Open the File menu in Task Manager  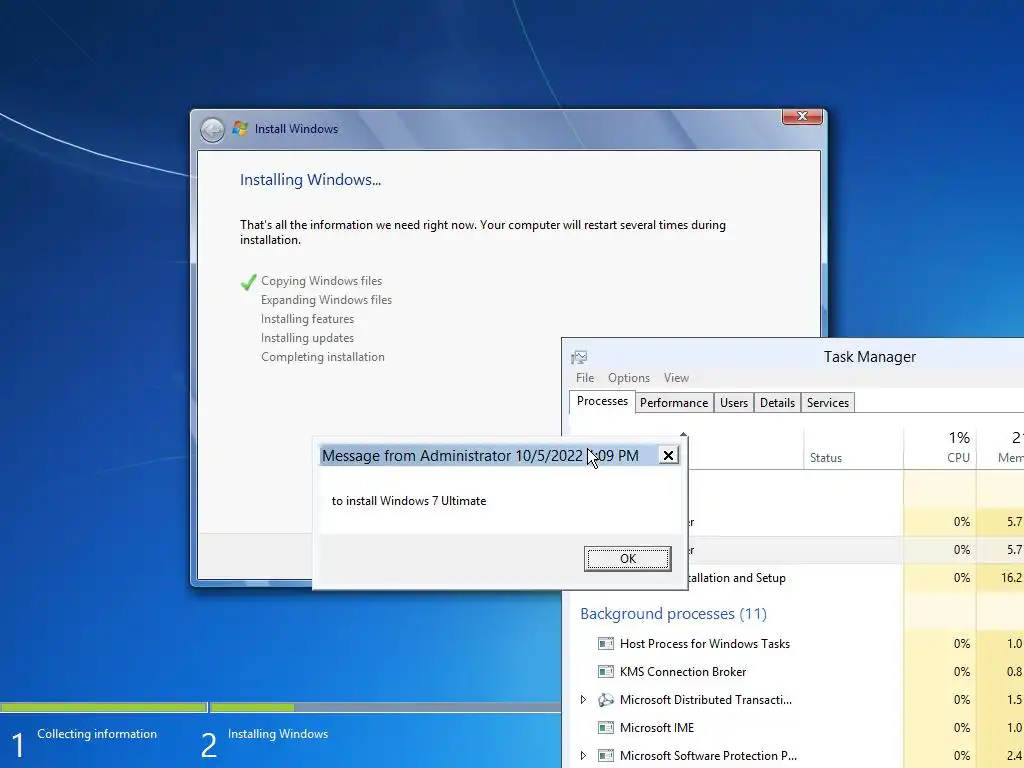tap(585, 378)
